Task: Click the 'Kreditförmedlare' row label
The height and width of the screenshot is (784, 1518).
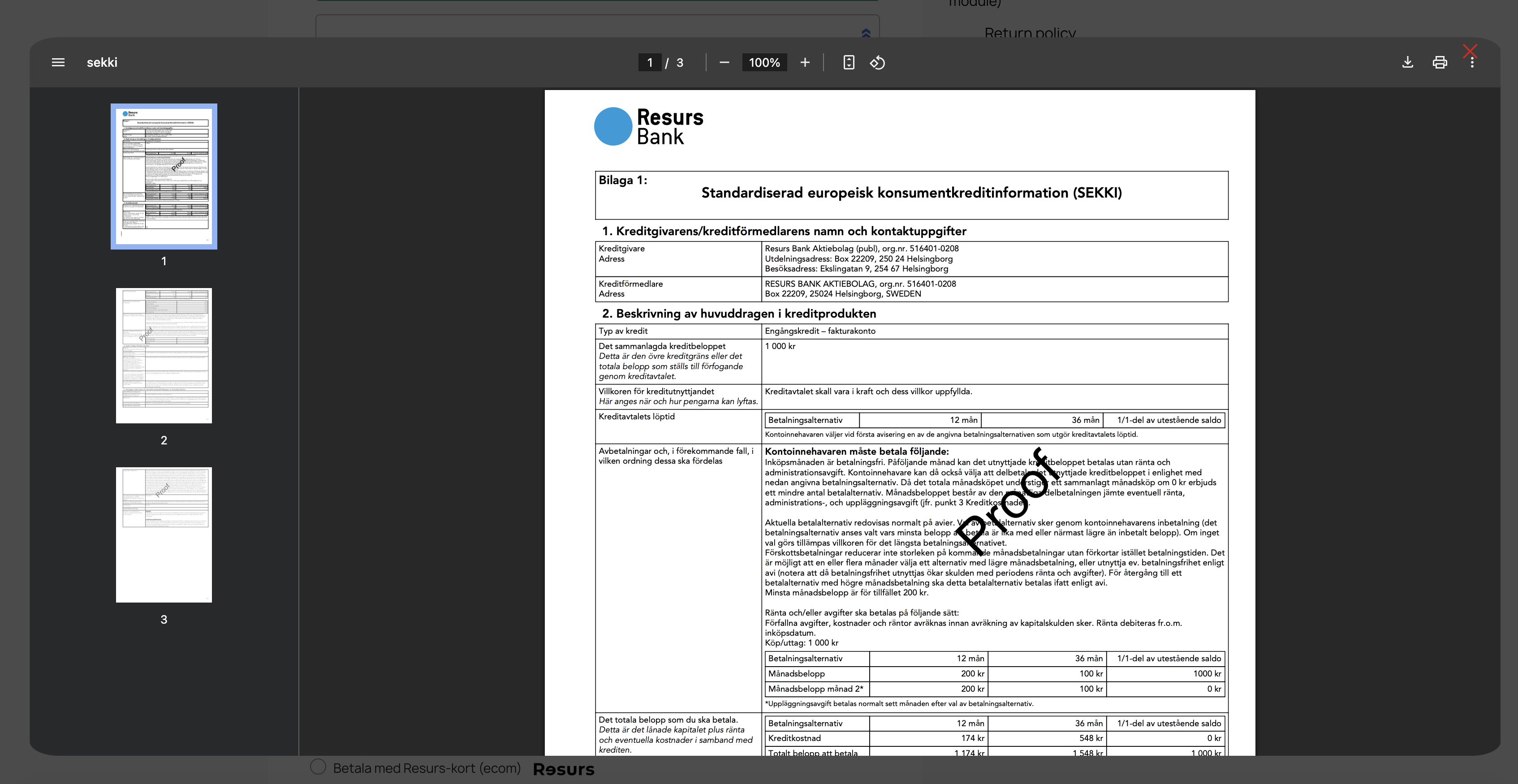Action: (x=630, y=284)
